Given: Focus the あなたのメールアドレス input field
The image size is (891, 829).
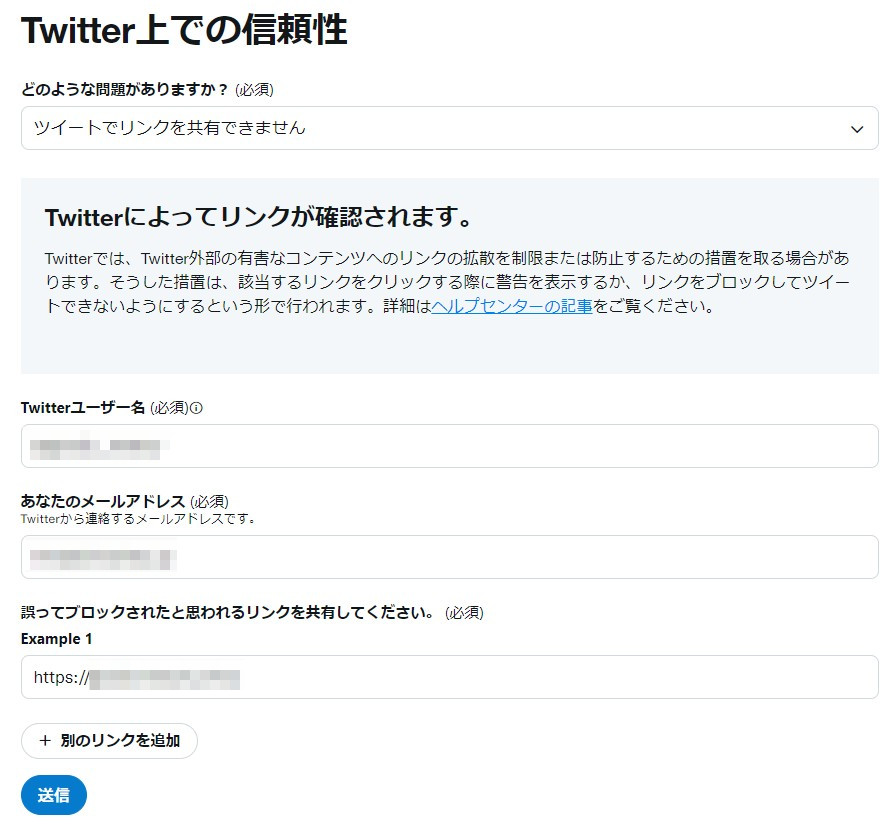Looking at the screenshot, I should coord(449,557).
